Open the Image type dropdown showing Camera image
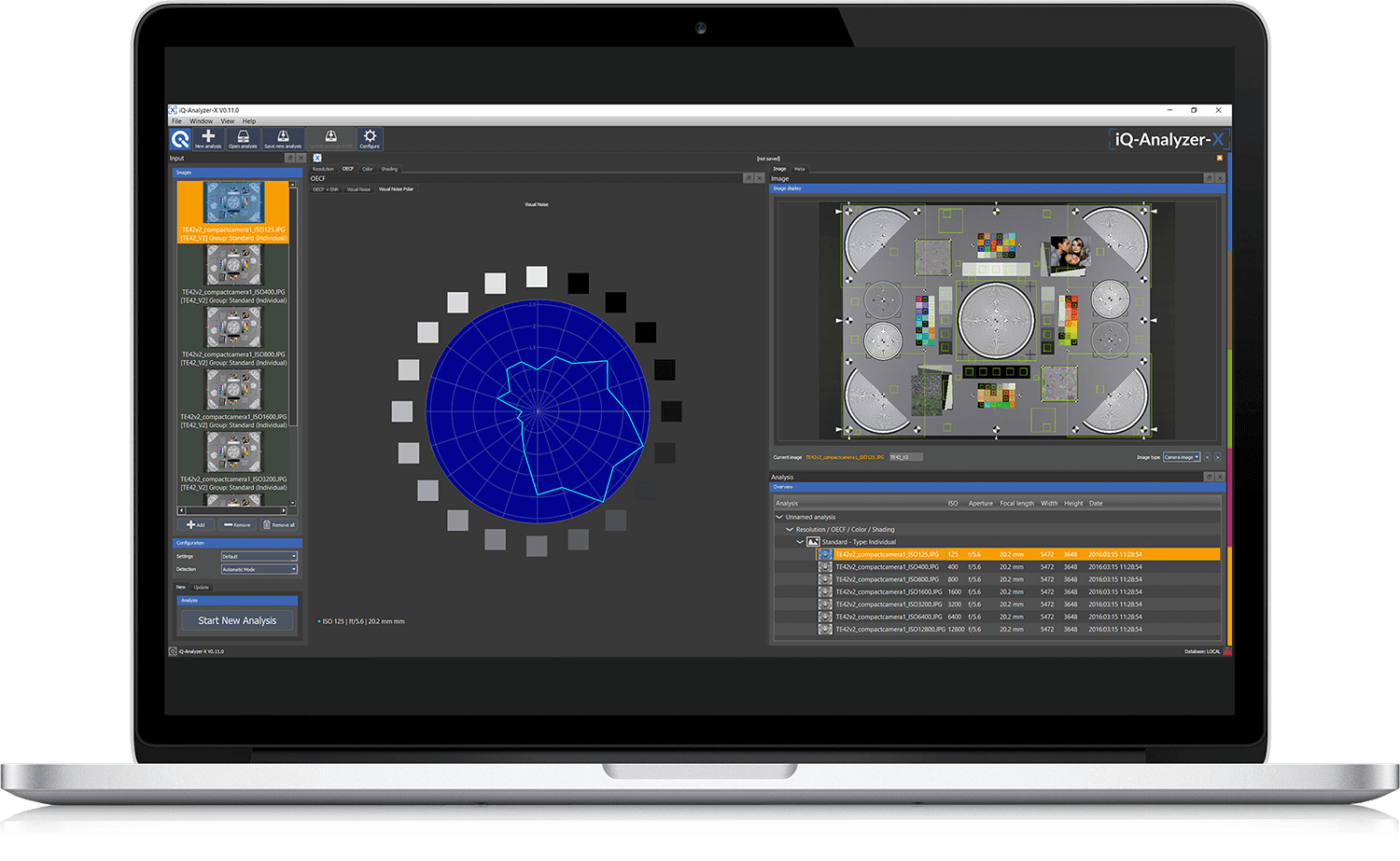Viewport: 1400px width, 861px height. pyautogui.click(x=1182, y=457)
